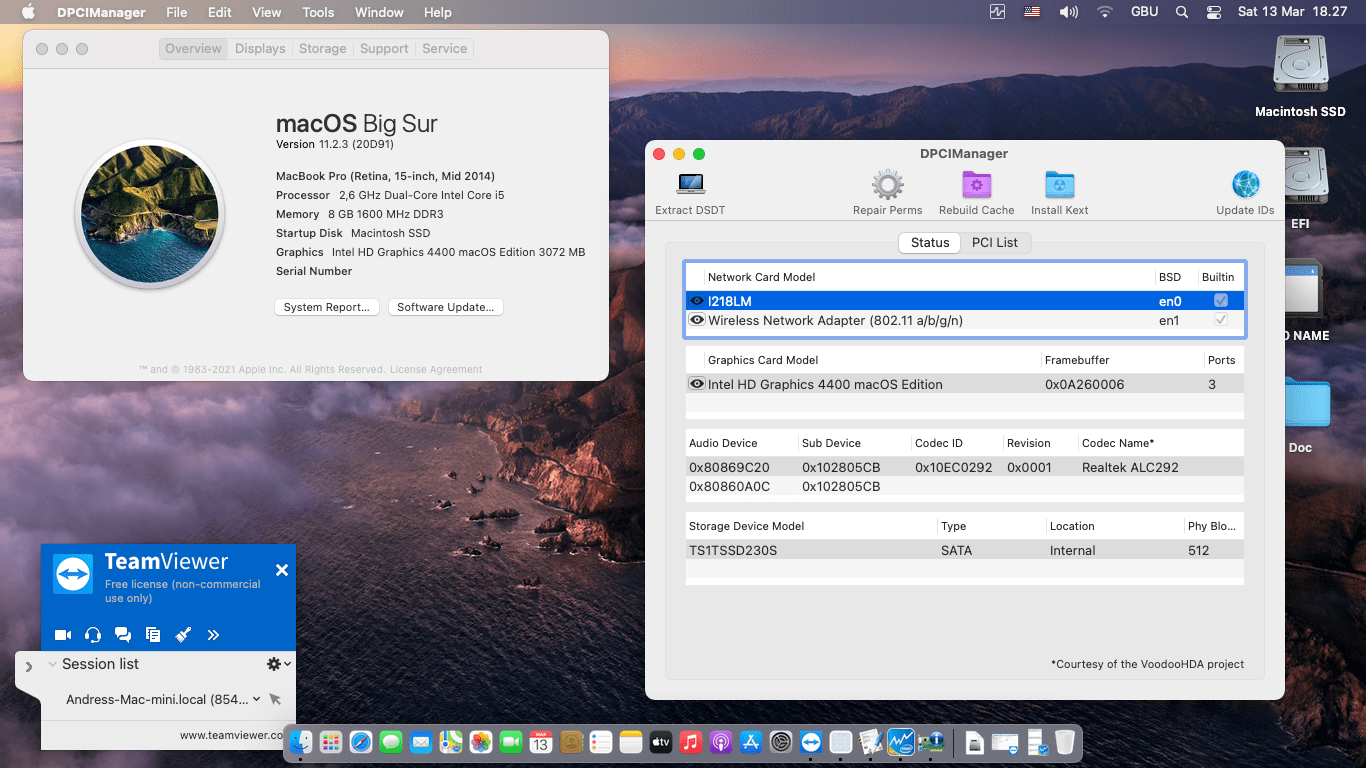Open Support tab in About This Mac
1366x768 pixels.
click(384, 49)
